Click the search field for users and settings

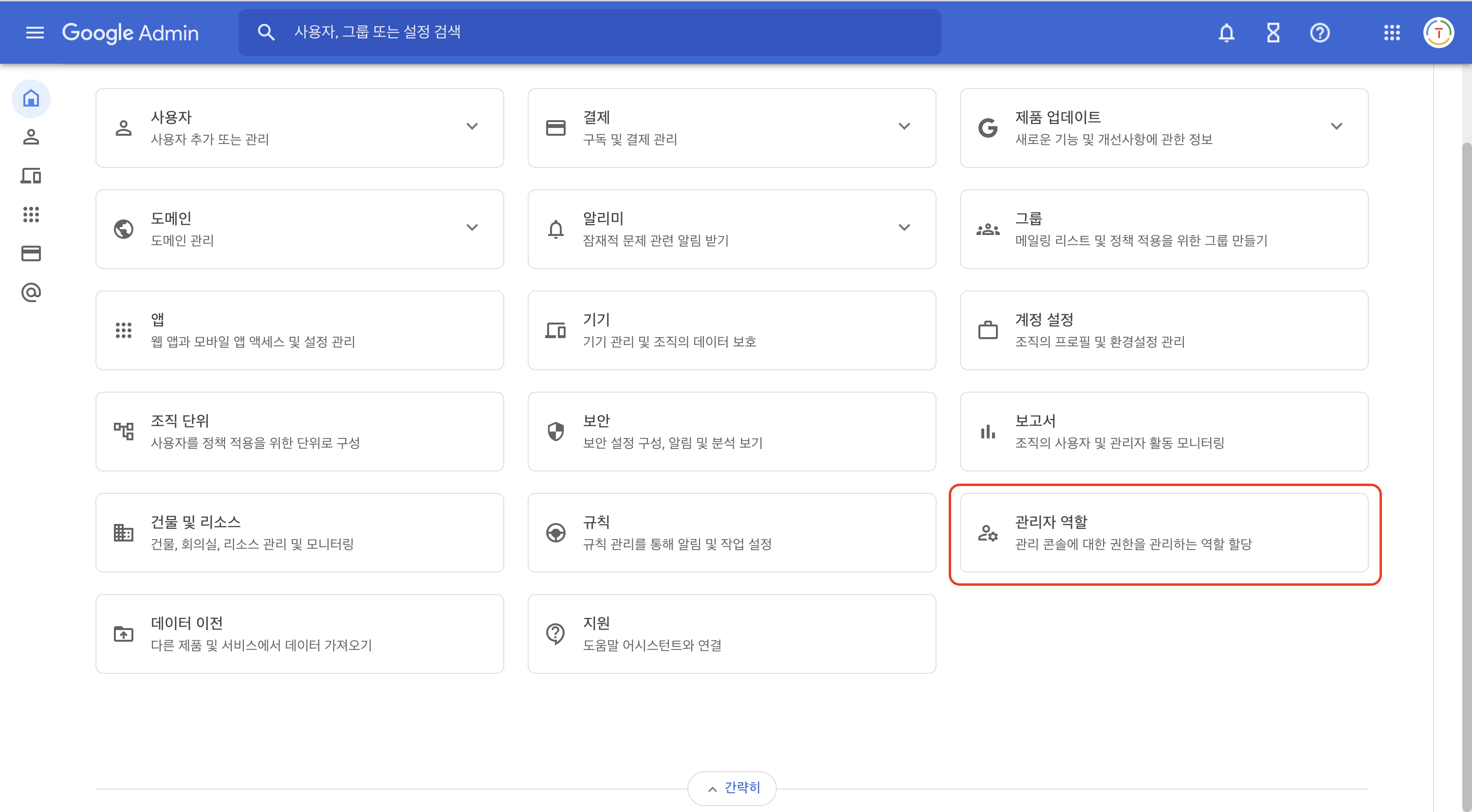[x=589, y=33]
